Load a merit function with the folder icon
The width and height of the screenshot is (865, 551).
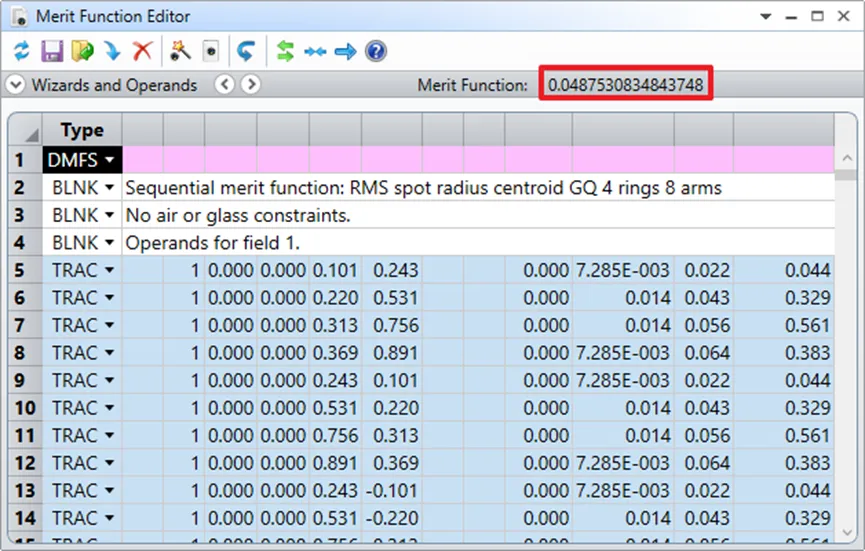tap(82, 51)
